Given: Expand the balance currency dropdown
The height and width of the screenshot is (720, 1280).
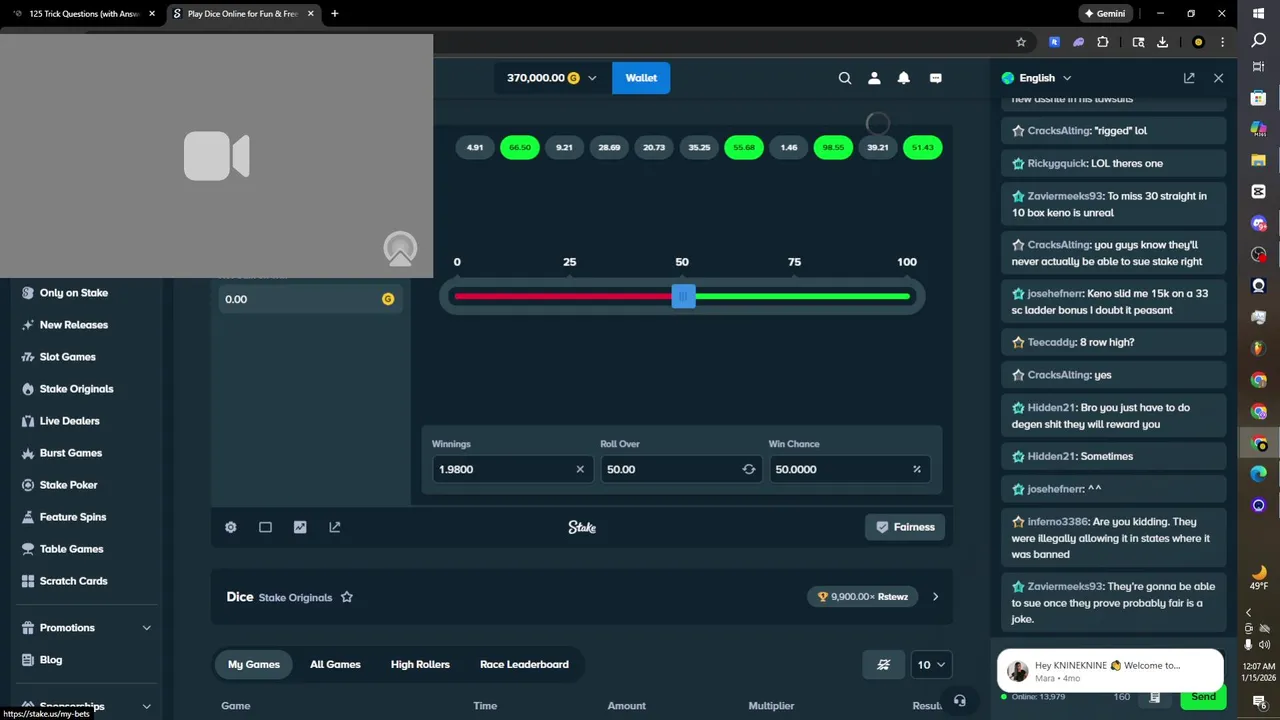Looking at the screenshot, I should (x=592, y=78).
